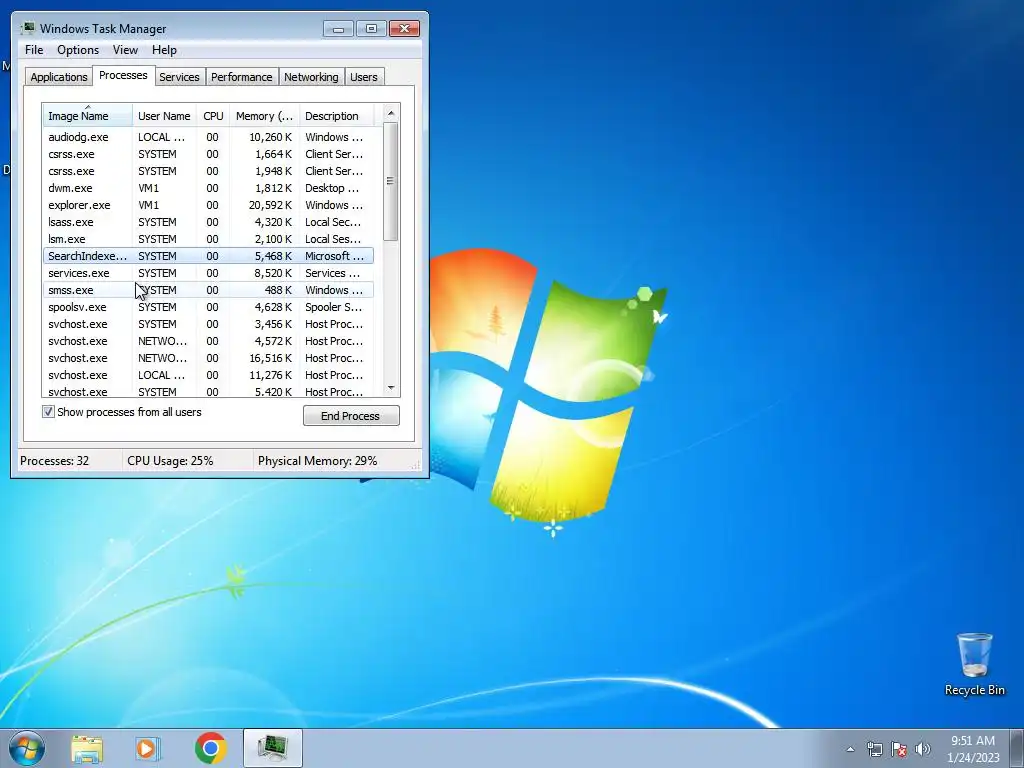Sort by User Name column header
Viewport: 1024px width, 768px height.
(165, 116)
